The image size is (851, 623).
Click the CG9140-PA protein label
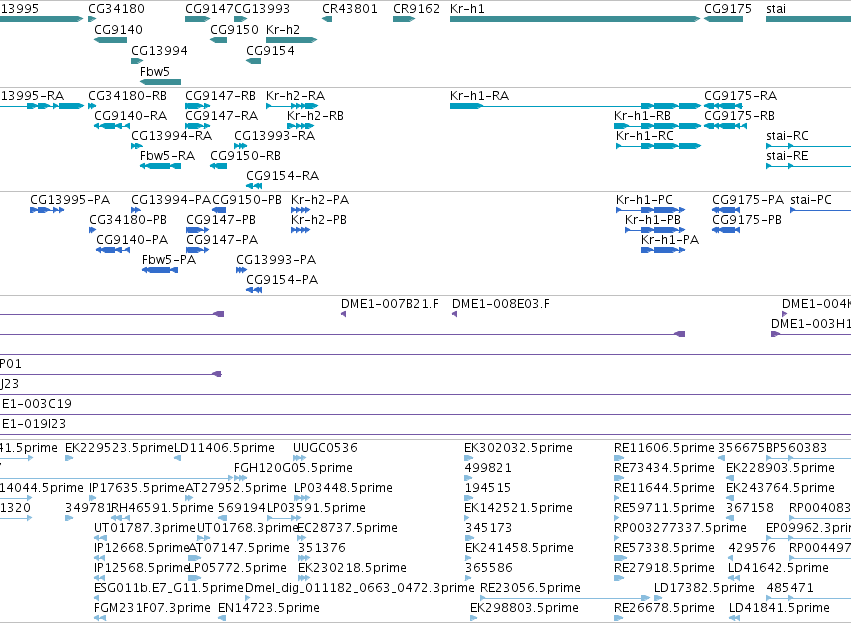coord(132,240)
